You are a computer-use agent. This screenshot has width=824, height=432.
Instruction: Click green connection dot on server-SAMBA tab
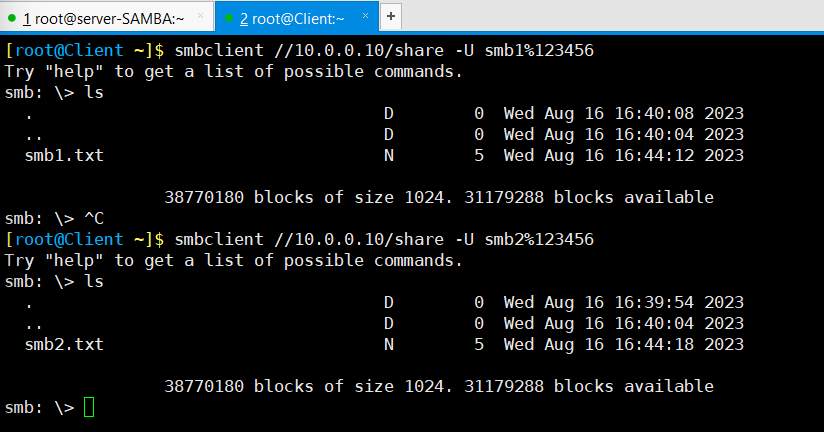tap(12, 18)
